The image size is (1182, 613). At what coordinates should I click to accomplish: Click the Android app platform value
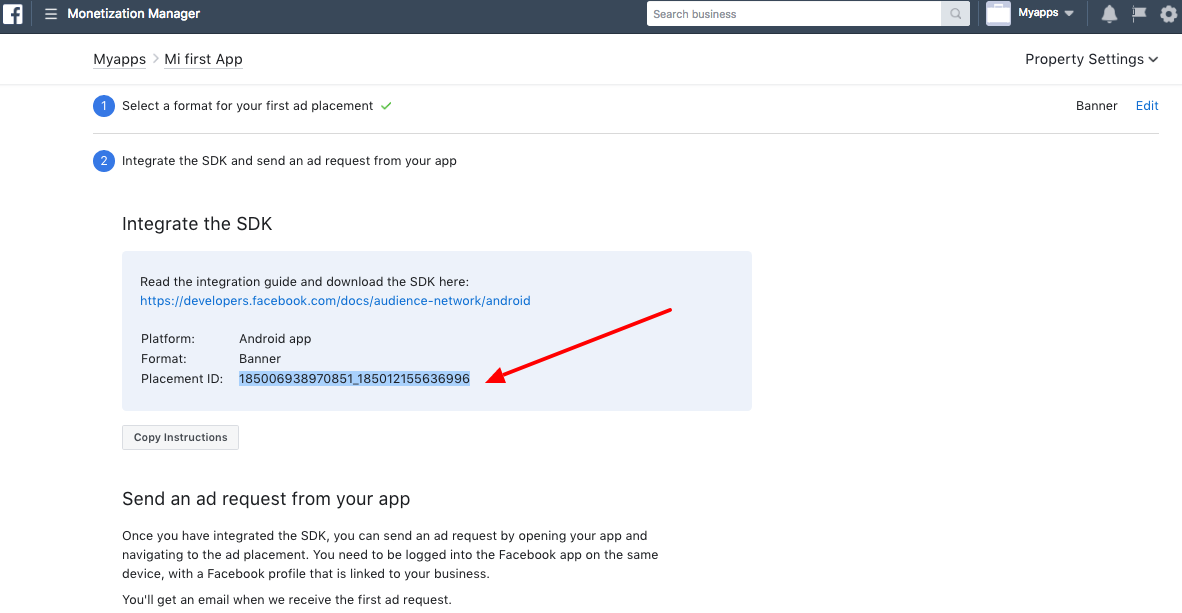pyautogui.click(x=275, y=339)
